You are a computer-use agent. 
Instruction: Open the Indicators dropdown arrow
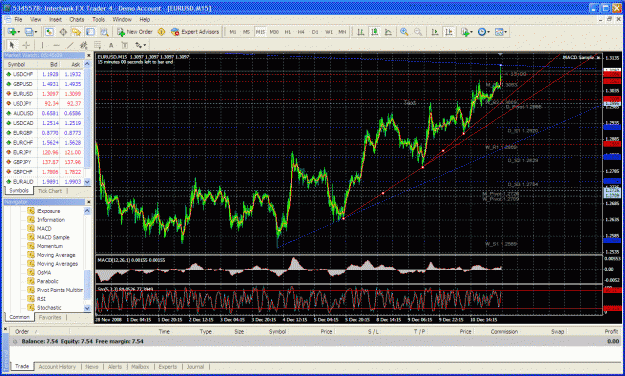point(472,32)
